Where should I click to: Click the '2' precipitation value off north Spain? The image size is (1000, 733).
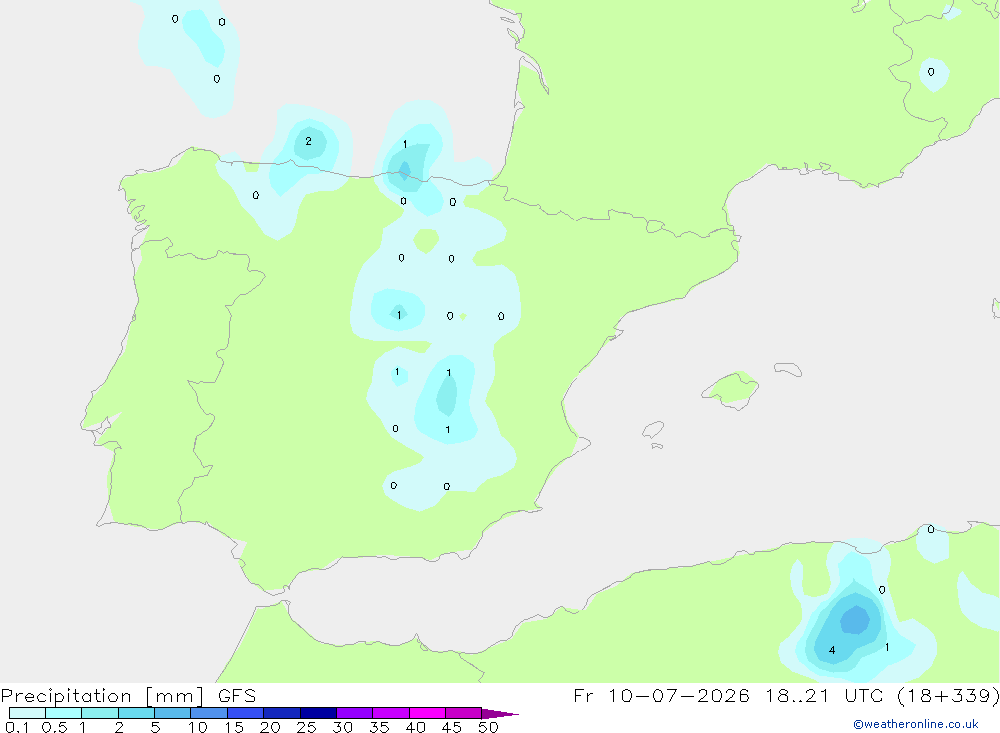point(309,141)
